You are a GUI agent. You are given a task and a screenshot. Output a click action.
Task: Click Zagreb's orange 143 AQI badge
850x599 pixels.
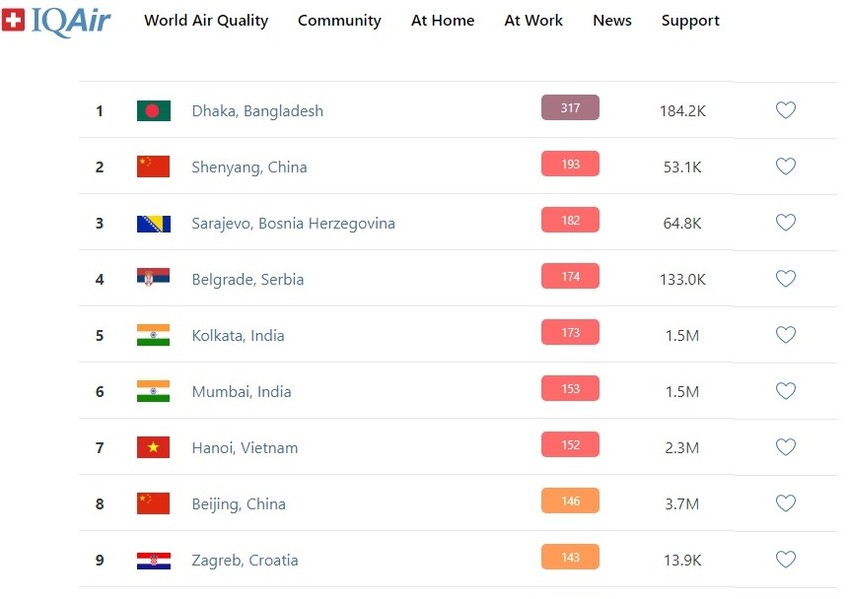pyautogui.click(x=570, y=557)
